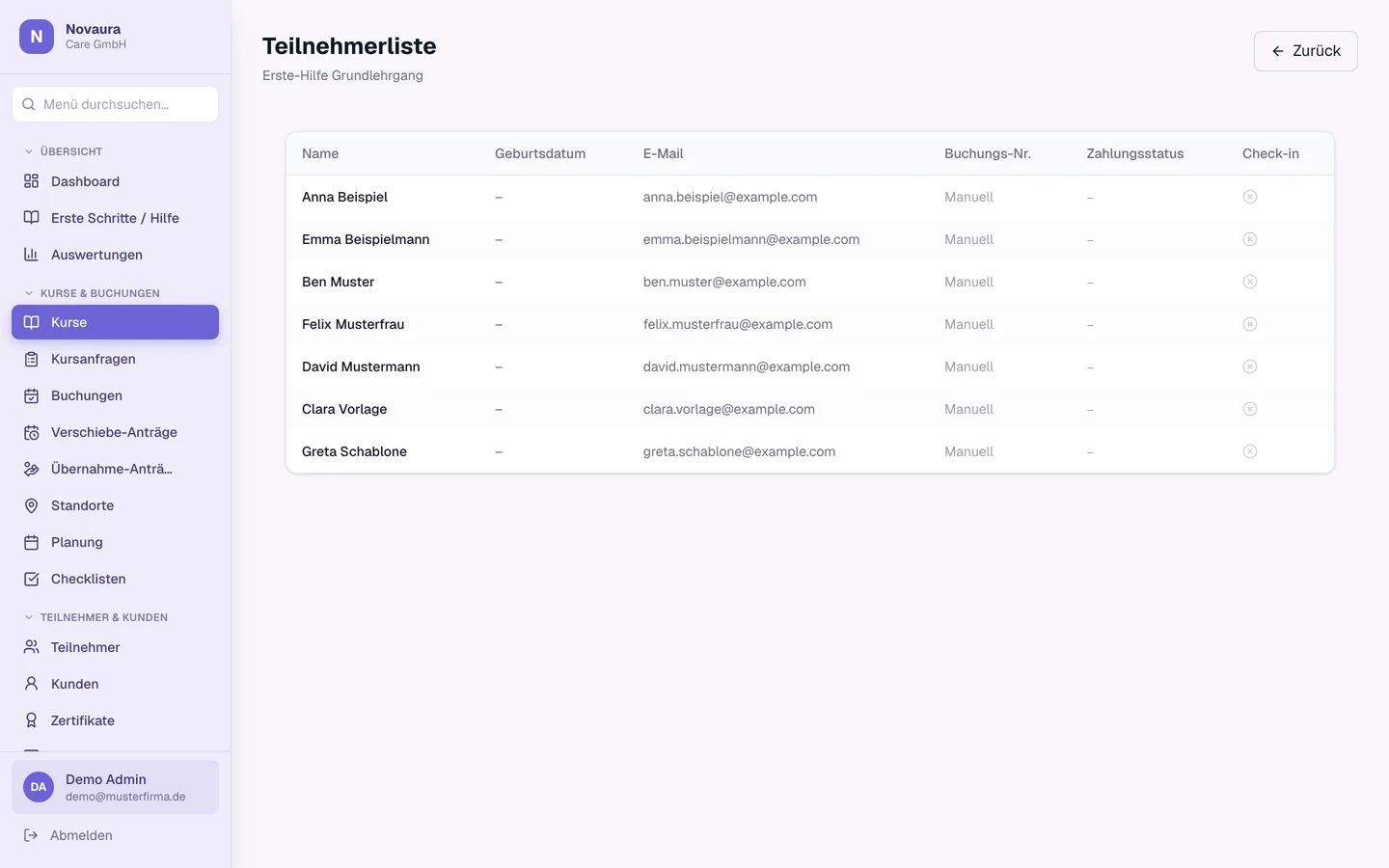Click email greta.schablone@example.com
The height and width of the screenshot is (868, 1389).
tap(739, 451)
